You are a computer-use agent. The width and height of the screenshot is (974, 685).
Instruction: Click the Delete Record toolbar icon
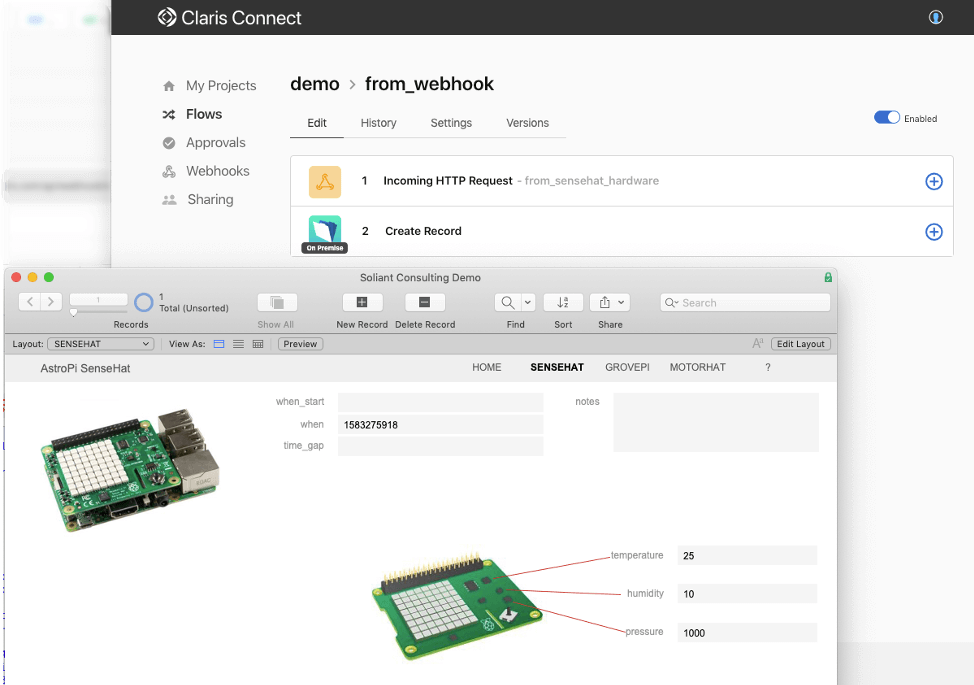[x=424, y=302]
